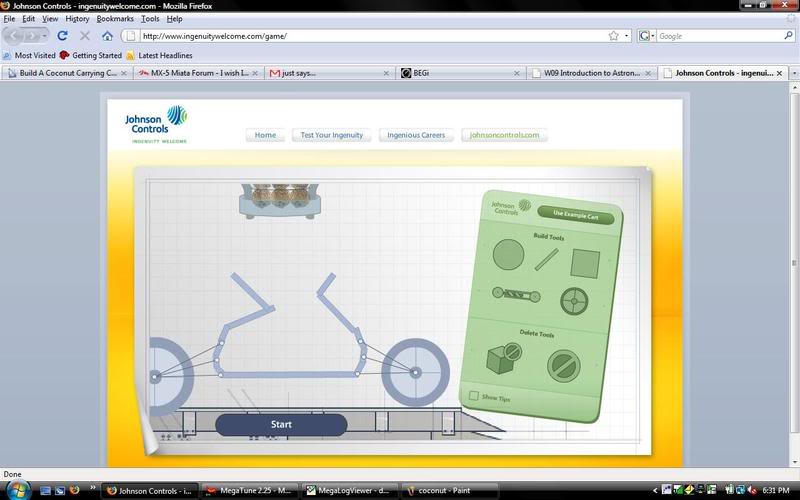Select the delete-object cube tool
The height and width of the screenshot is (500, 800).
tap(504, 358)
